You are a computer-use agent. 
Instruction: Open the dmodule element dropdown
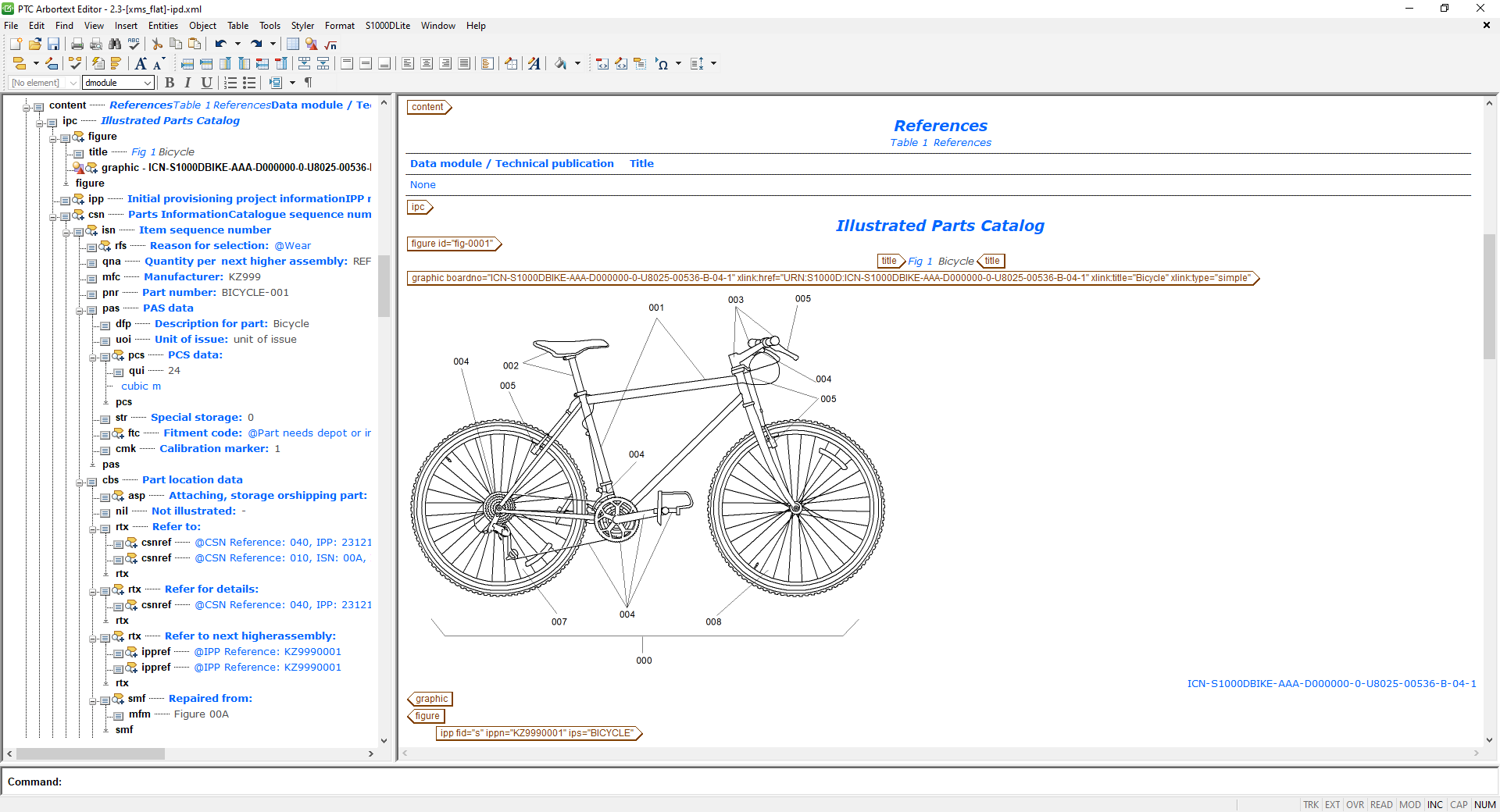(x=148, y=83)
